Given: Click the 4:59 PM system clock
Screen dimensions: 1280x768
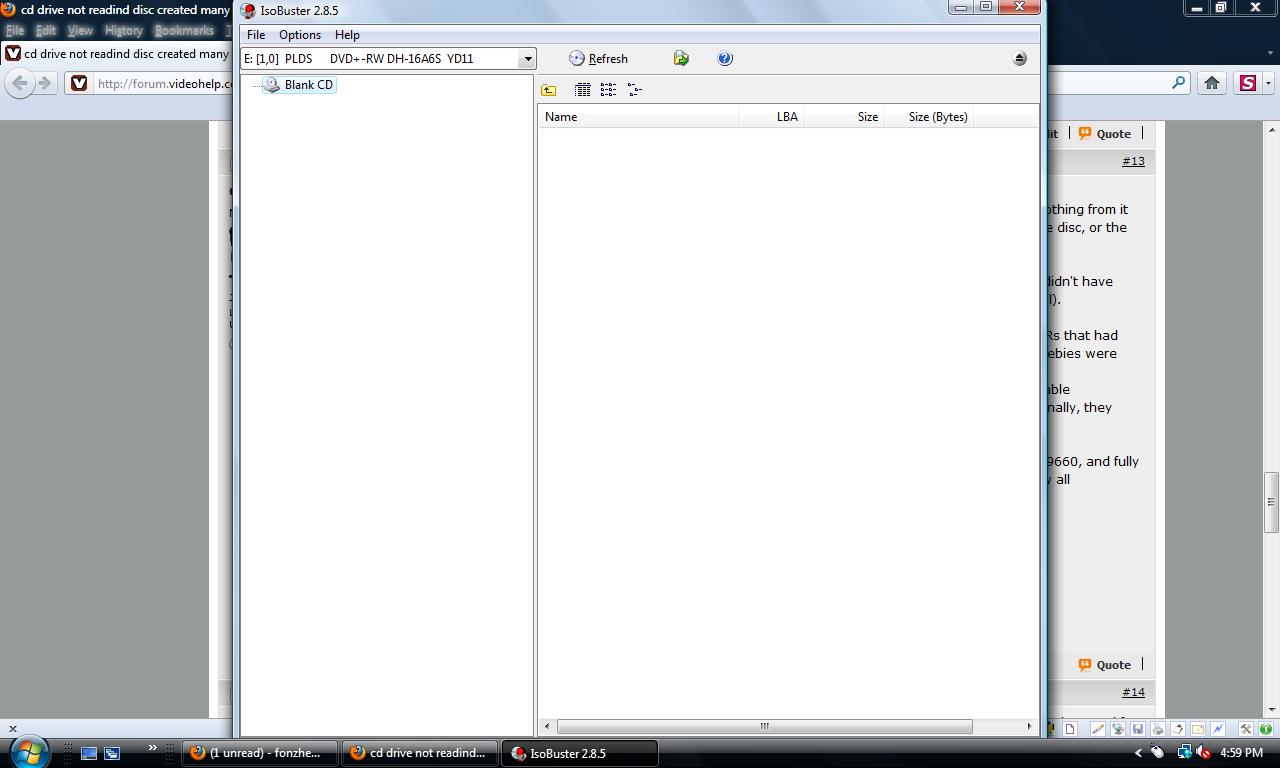Looking at the screenshot, I should [1242, 753].
